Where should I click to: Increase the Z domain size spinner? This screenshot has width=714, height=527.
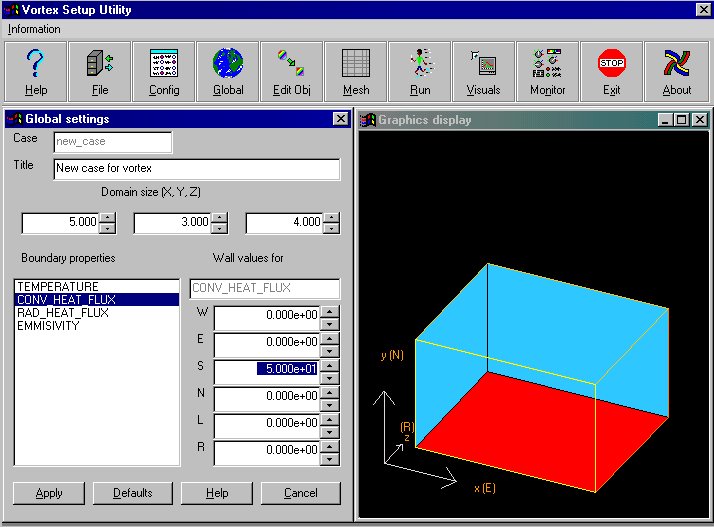pos(332,218)
